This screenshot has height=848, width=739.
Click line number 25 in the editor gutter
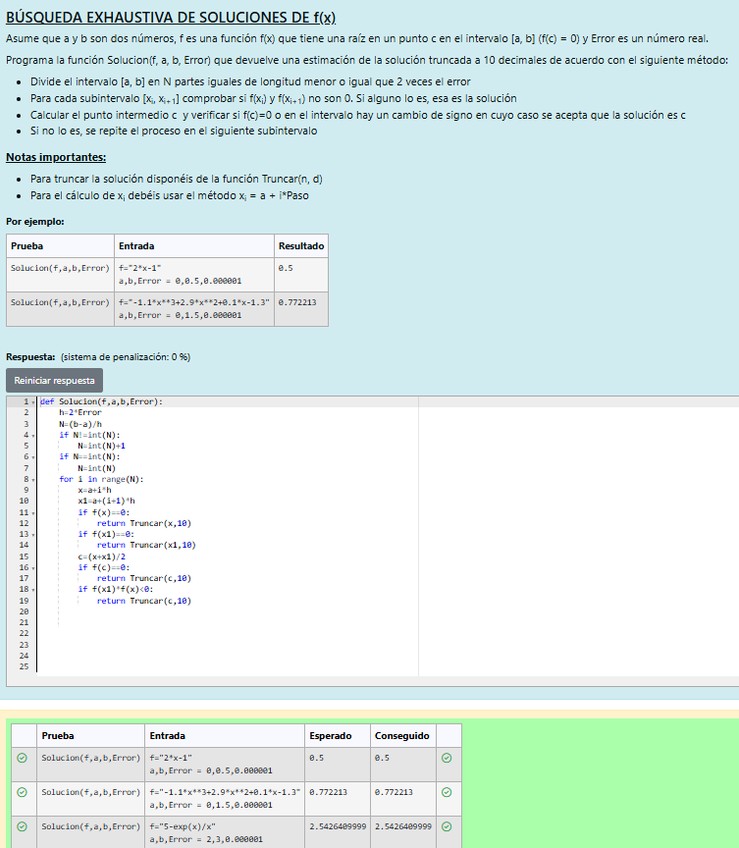click(24, 666)
